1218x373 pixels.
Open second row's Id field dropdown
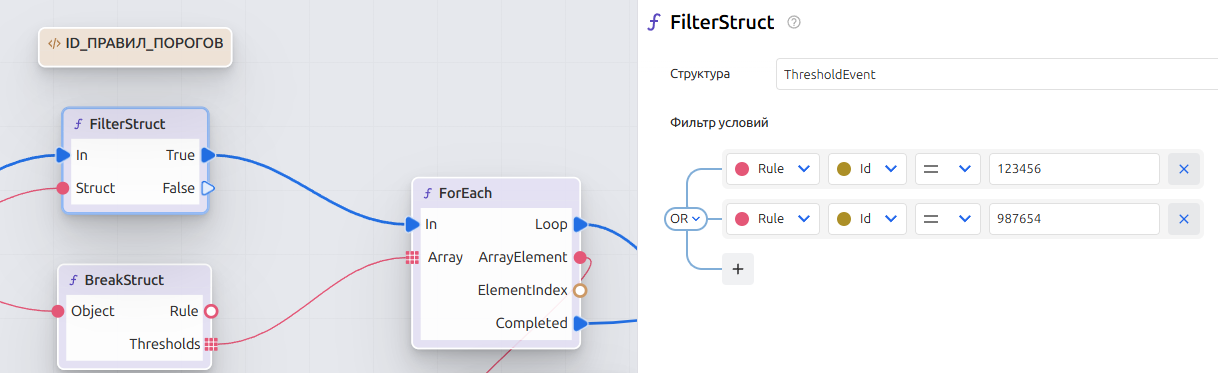coord(867,219)
